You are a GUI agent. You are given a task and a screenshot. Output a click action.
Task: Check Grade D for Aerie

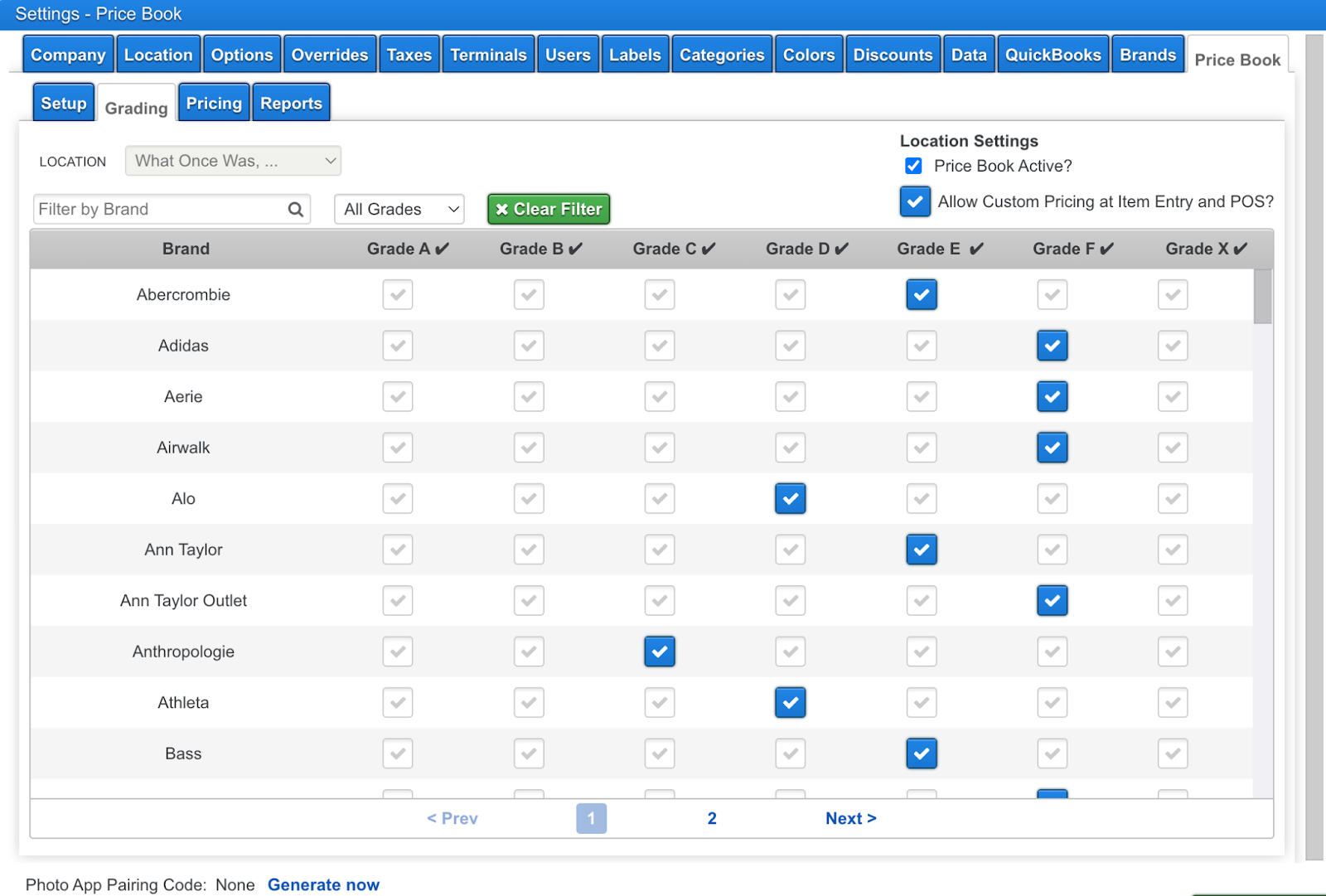[791, 397]
